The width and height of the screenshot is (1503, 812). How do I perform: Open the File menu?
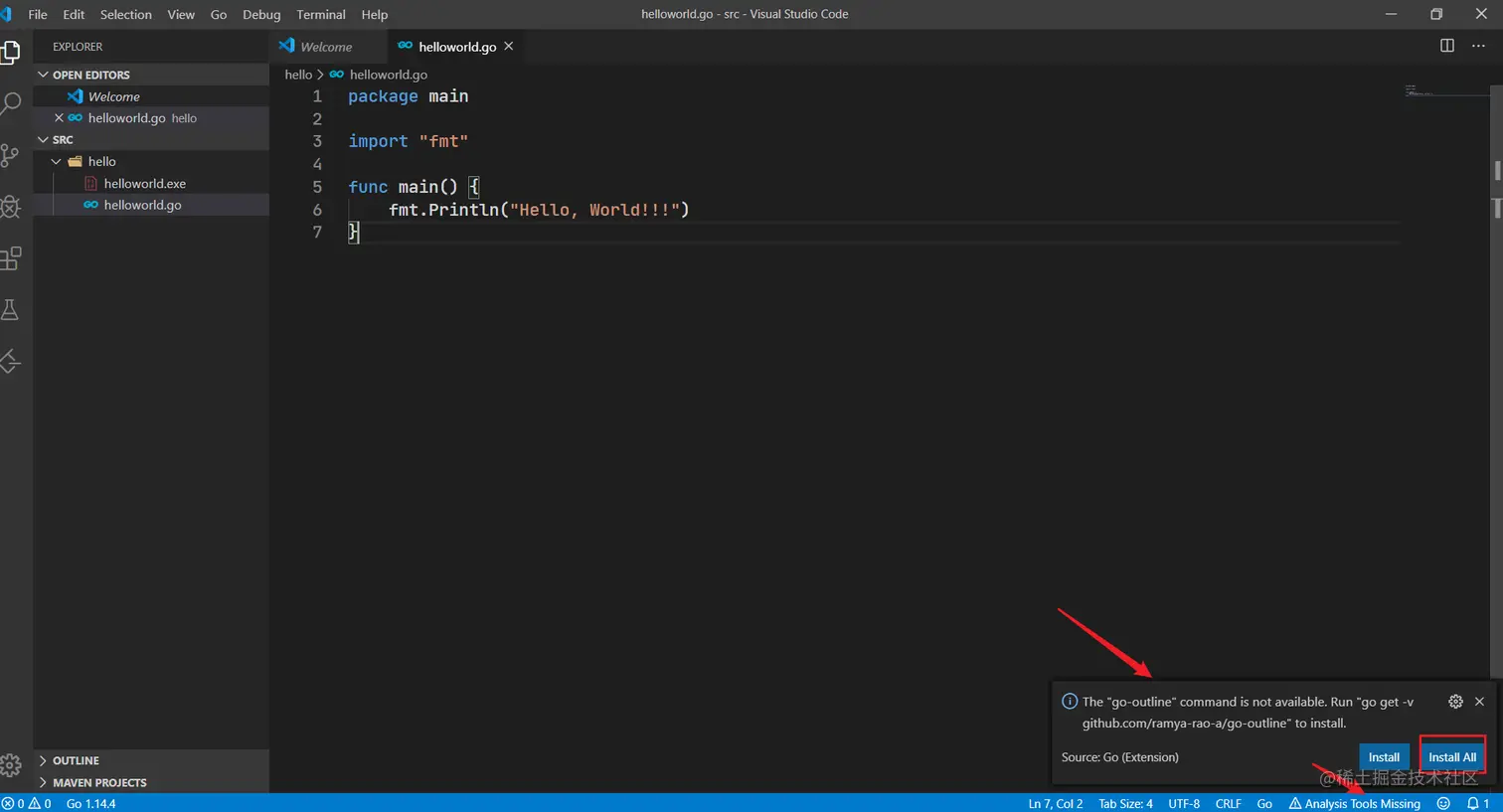(x=38, y=14)
